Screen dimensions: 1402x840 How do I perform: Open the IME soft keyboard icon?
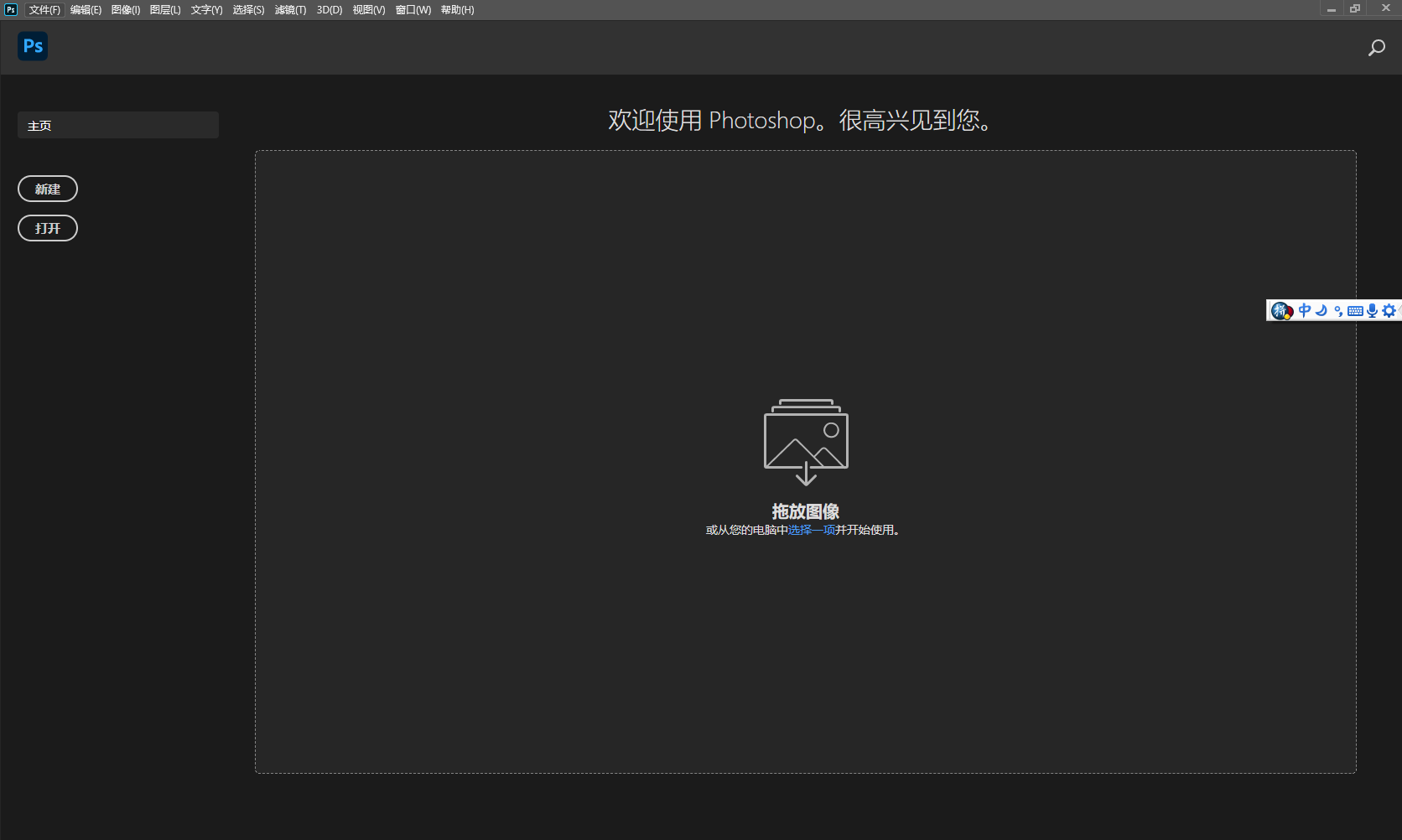click(1355, 310)
